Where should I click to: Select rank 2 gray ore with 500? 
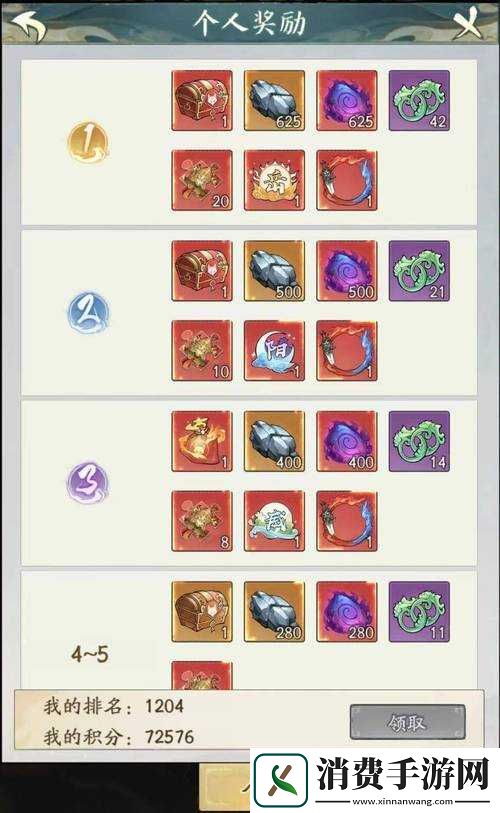[274, 271]
